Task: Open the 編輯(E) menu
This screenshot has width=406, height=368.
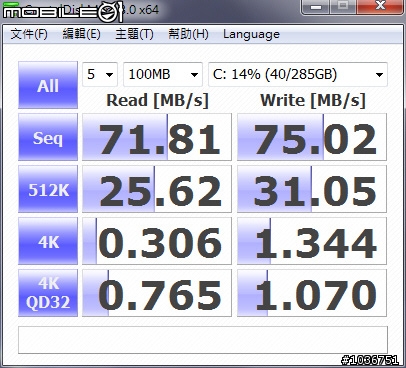Action: click(x=82, y=34)
